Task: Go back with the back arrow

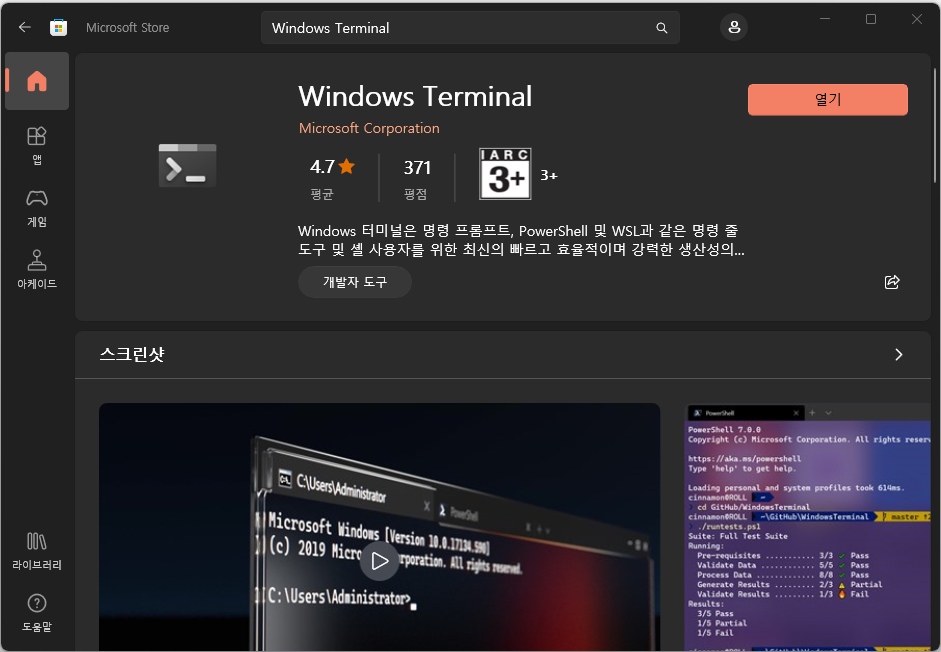Action: tap(25, 27)
